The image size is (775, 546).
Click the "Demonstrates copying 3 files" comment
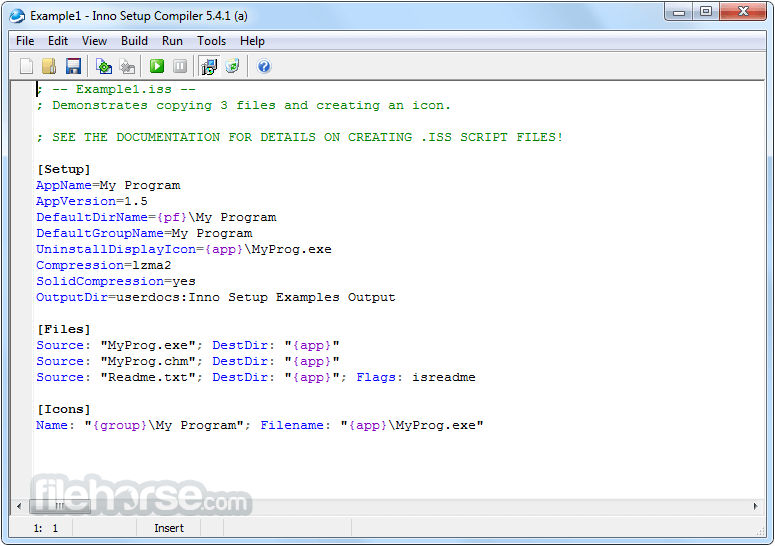pyautogui.click(x=244, y=105)
